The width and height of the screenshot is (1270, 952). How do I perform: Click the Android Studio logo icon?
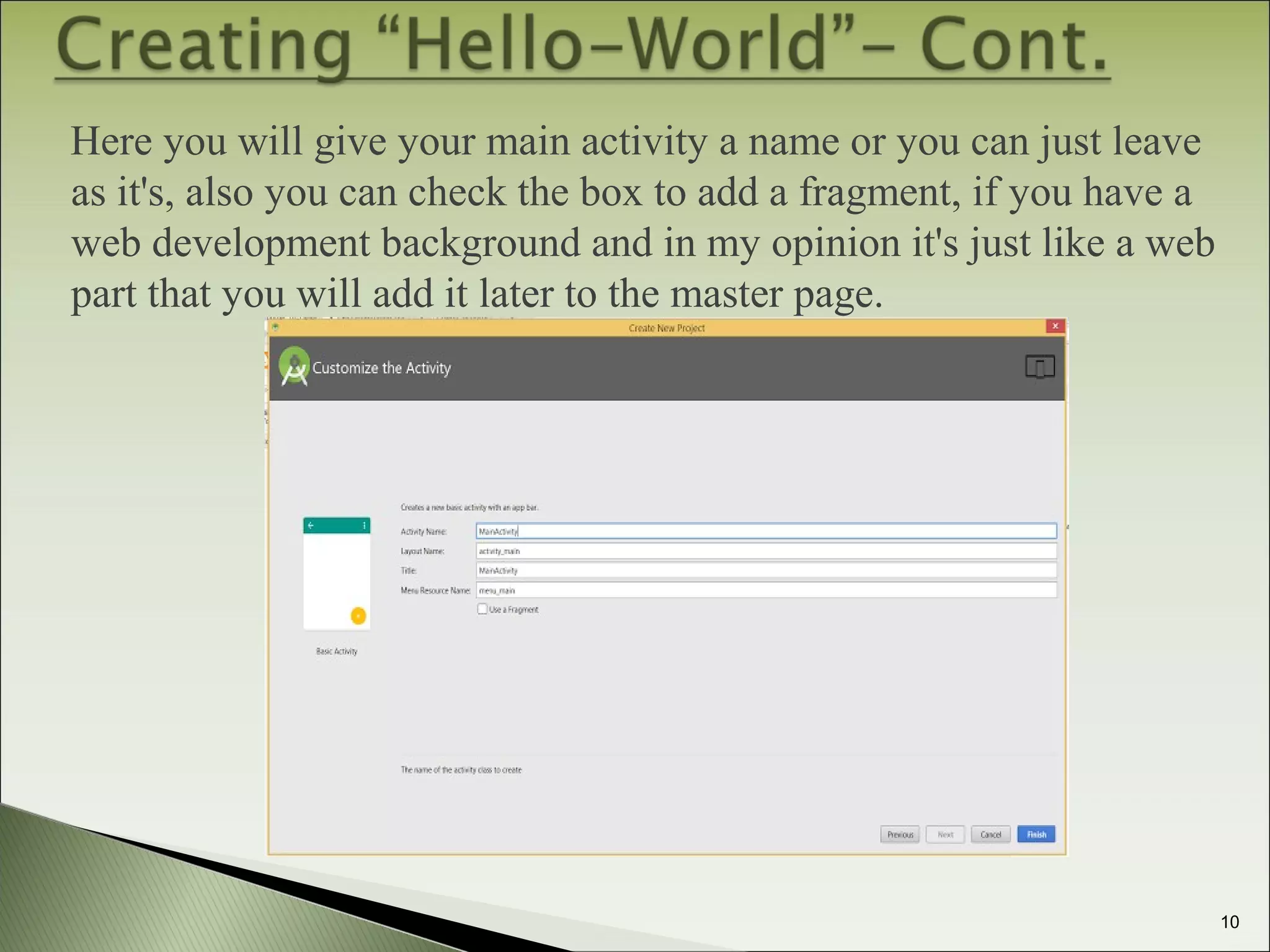(x=294, y=366)
